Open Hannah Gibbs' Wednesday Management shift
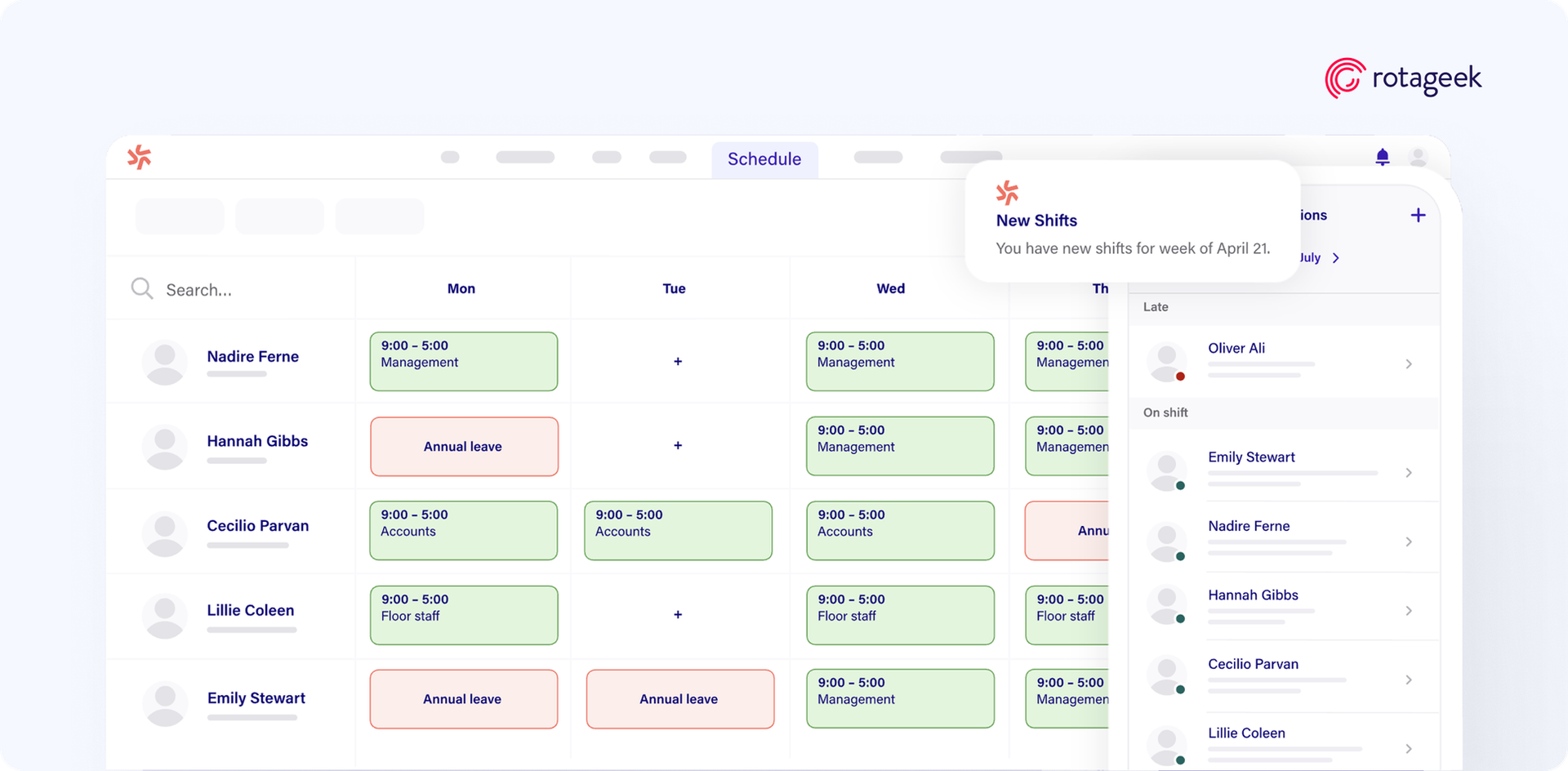Image resolution: width=1568 pixels, height=771 pixels. [x=900, y=446]
